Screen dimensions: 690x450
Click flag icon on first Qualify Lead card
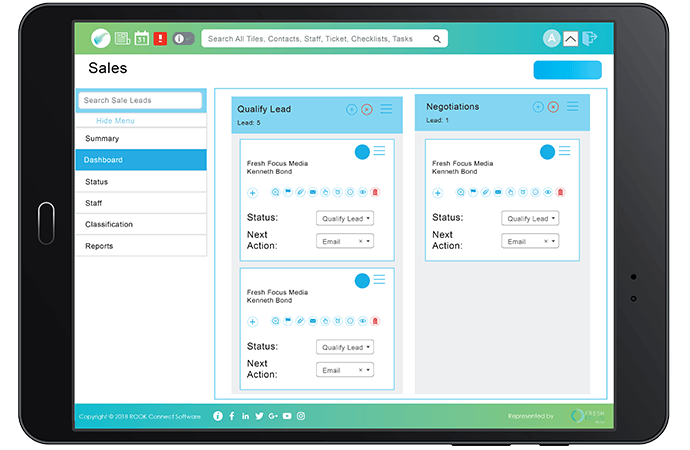point(285,192)
